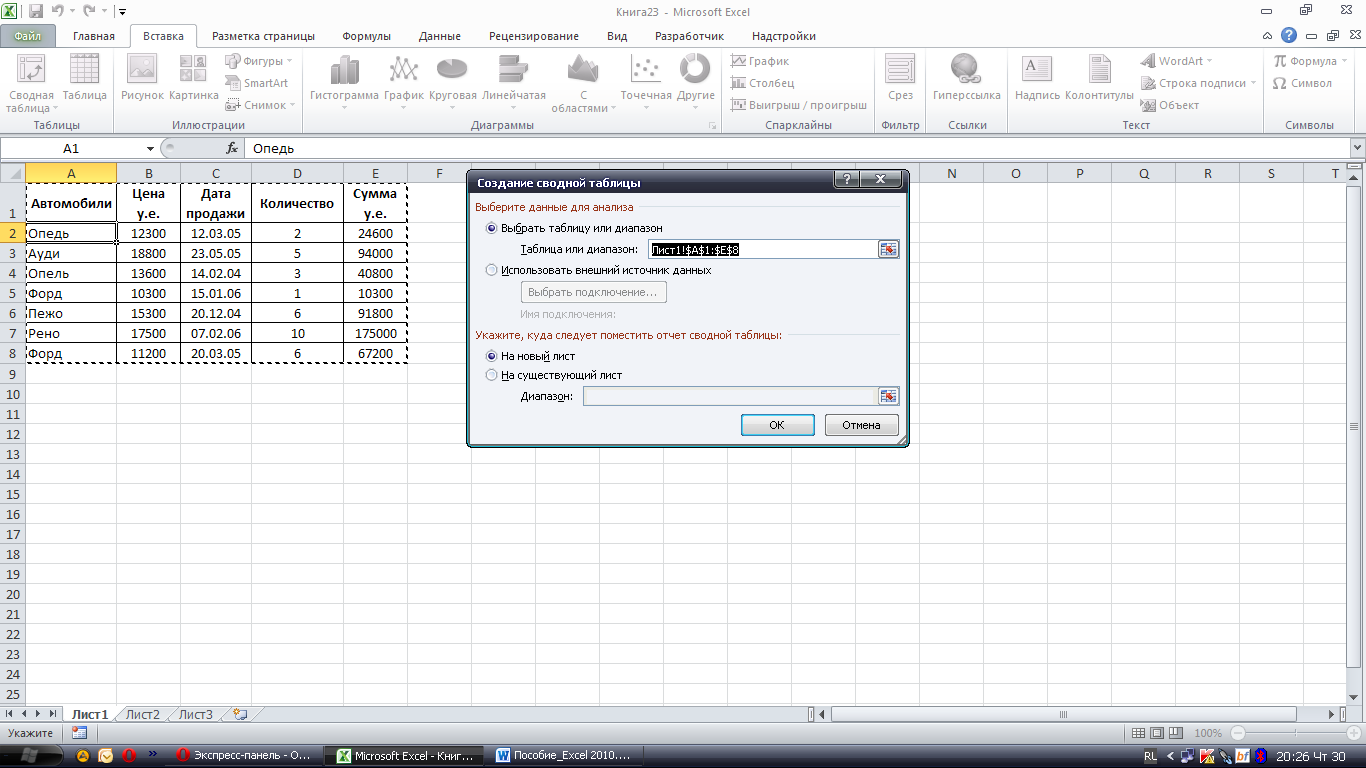Switch to sheet Лист3
Screen dimensions: 1366x768
click(x=196, y=714)
